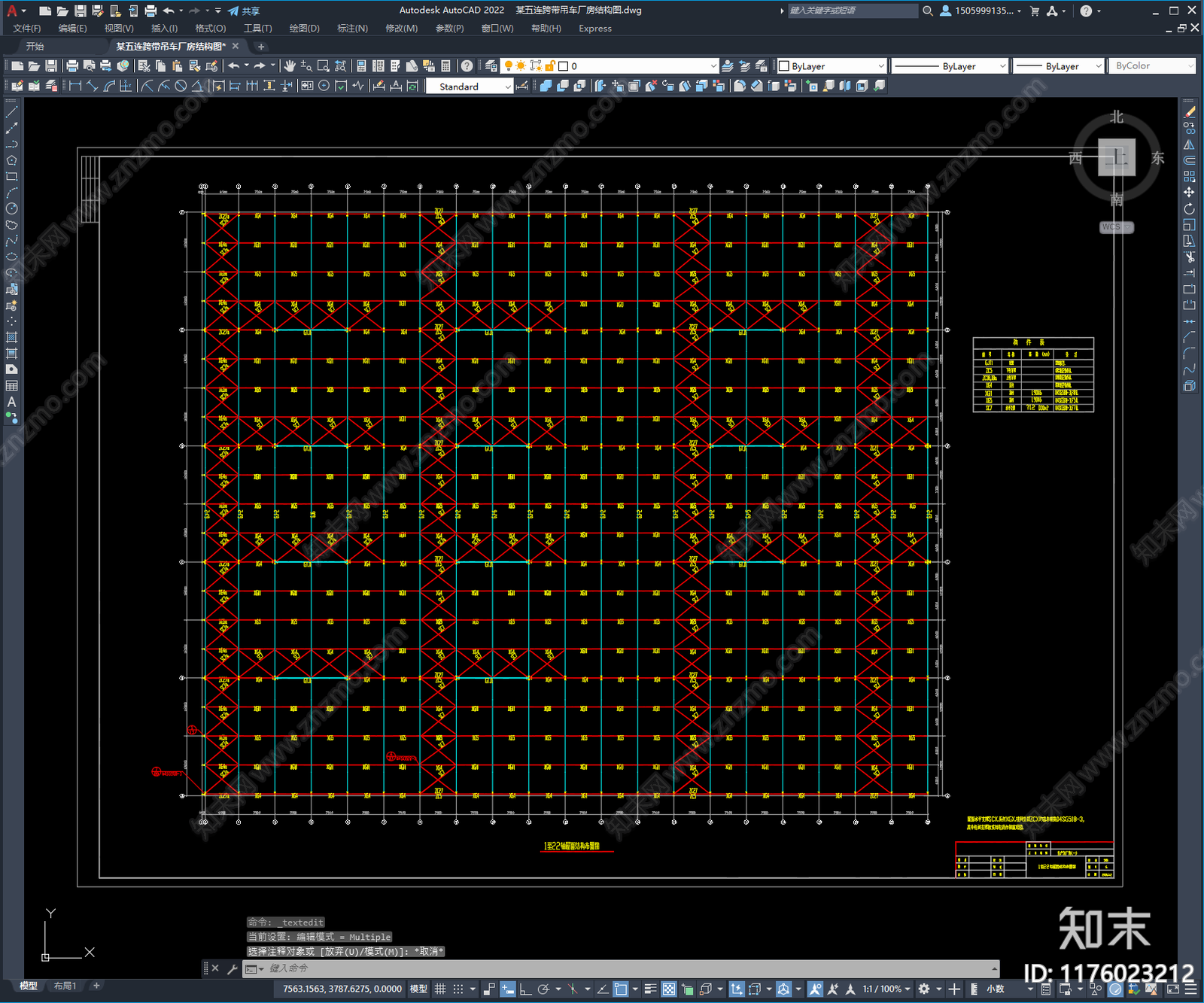
Task: Click the Move tool in right toolbar
Action: coord(1189,193)
